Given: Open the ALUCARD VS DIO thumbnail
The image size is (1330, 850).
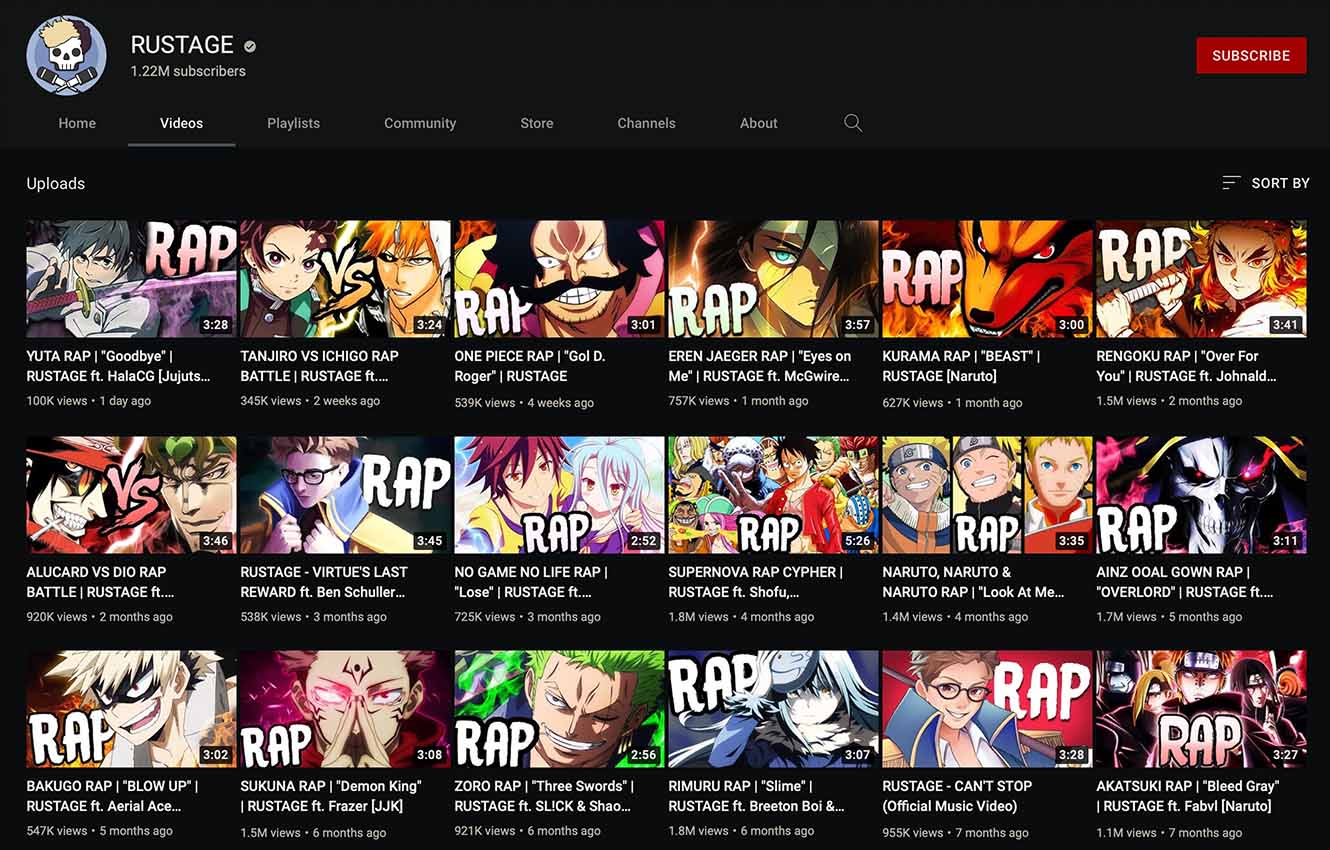Looking at the screenshot, I should [131, 495].
